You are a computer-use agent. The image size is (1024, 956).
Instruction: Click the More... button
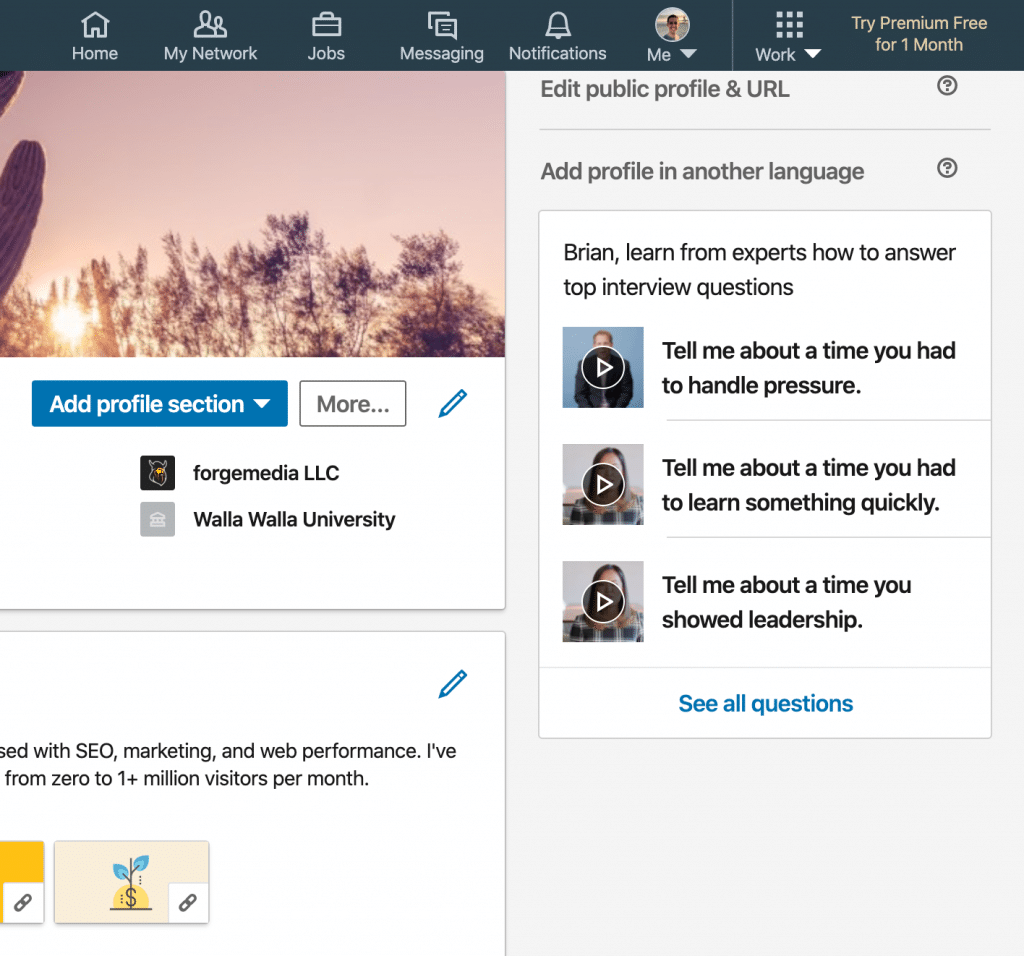click(x=353, y=404)
